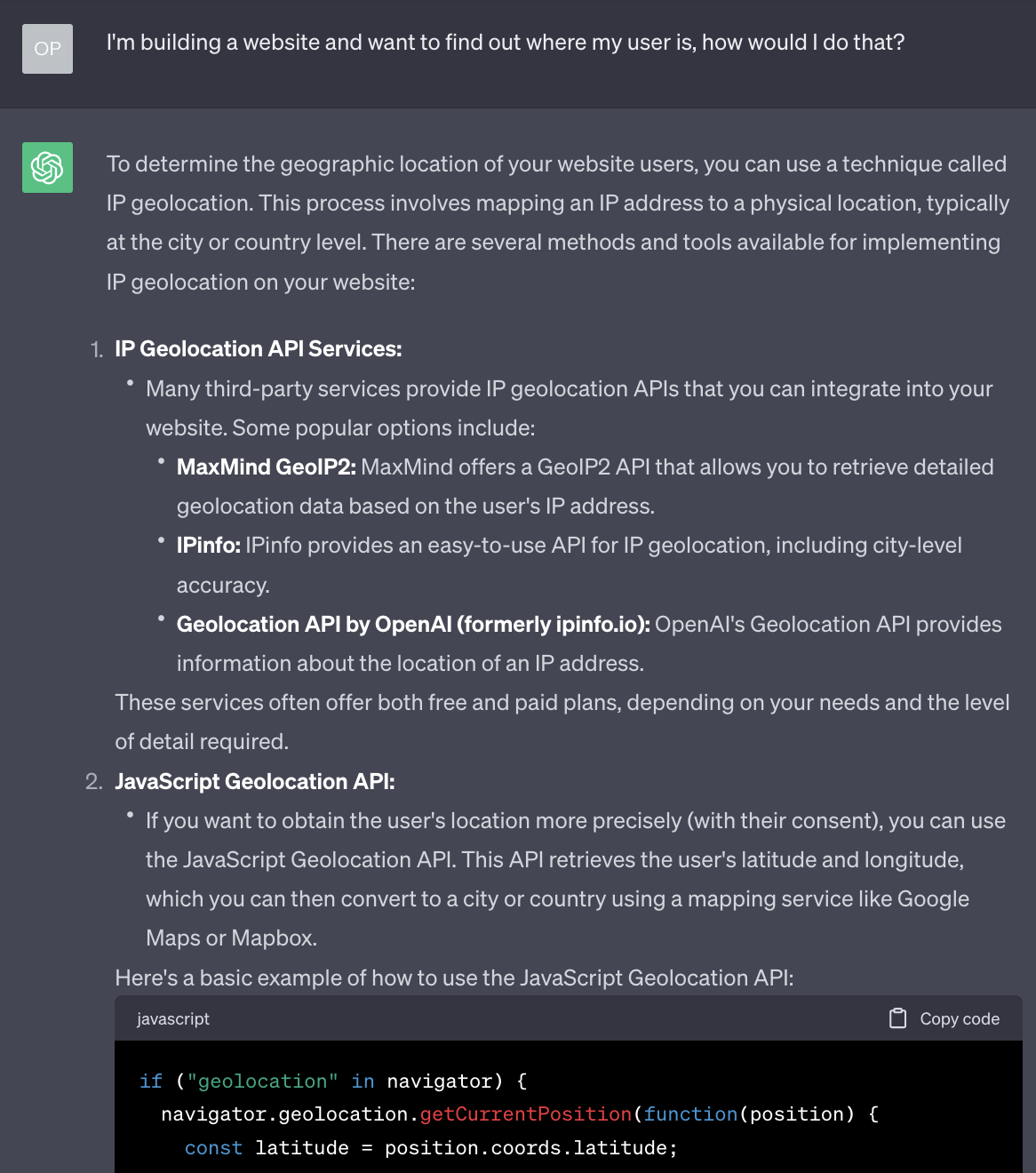The width and height of the screenshot is (1036, 1173).
Task: Click the OP user avatar
Action: (47, 49)
